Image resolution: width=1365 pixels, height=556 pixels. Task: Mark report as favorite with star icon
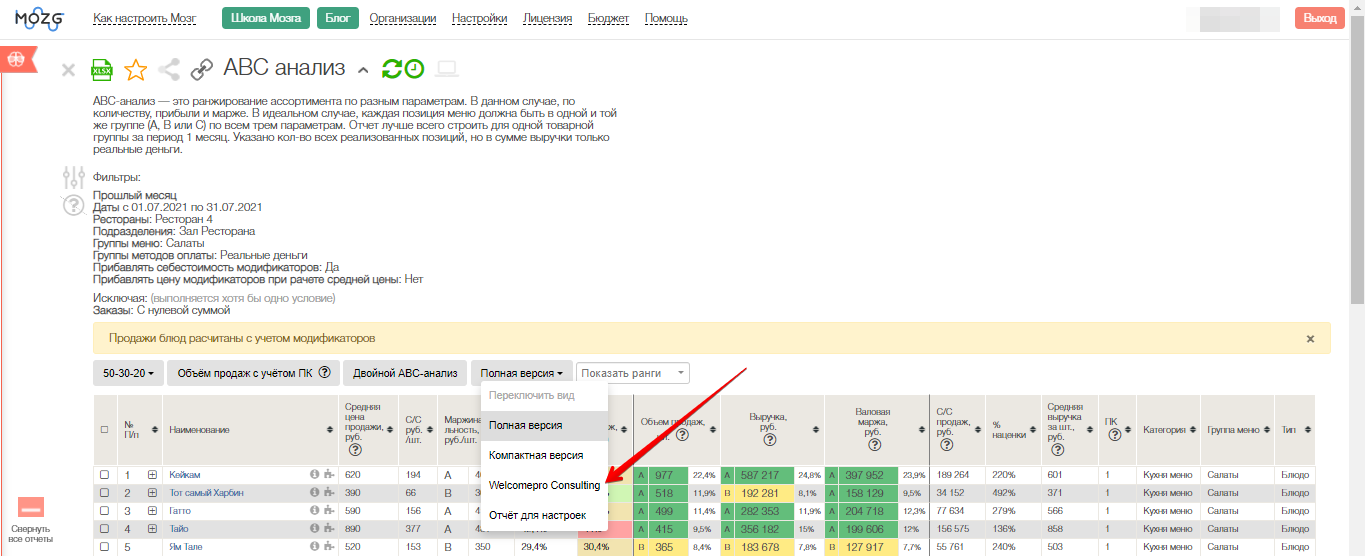pos(135,69)
